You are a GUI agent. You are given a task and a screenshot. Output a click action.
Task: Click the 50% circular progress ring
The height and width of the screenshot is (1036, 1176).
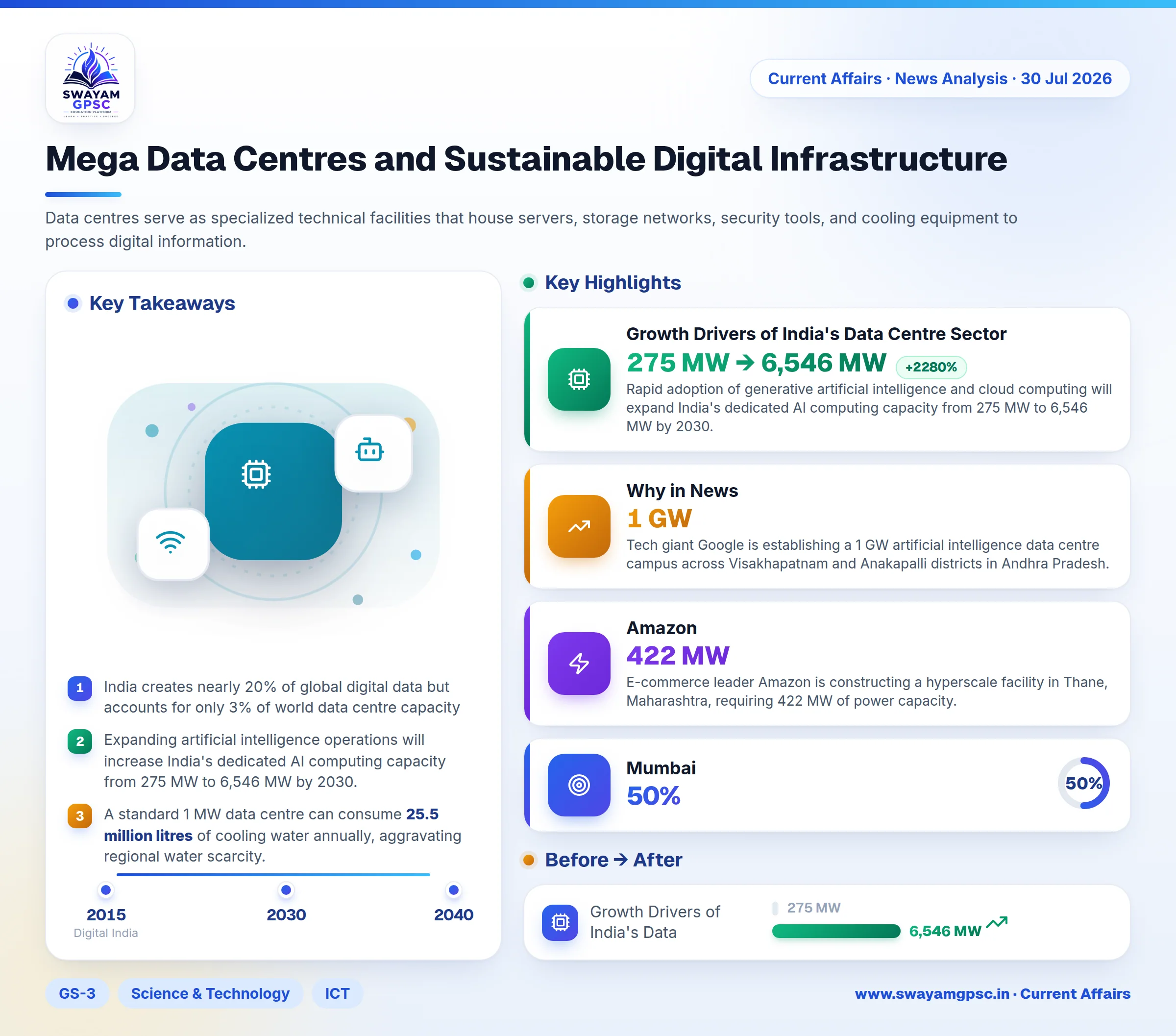point(1084,783)
